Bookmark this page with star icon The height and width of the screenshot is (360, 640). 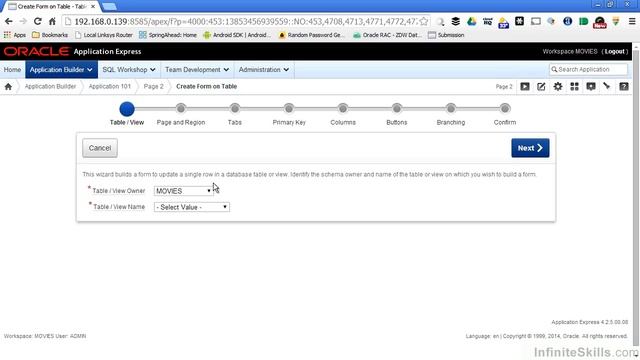coord(424,21)
